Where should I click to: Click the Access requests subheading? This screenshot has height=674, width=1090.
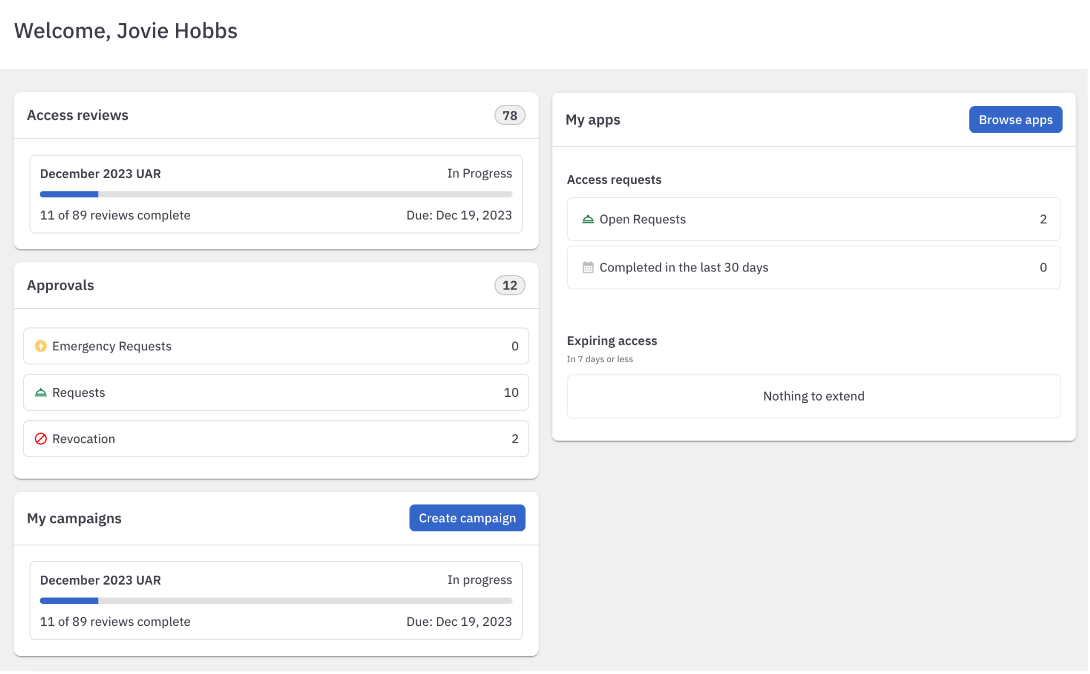coord(614,180)
